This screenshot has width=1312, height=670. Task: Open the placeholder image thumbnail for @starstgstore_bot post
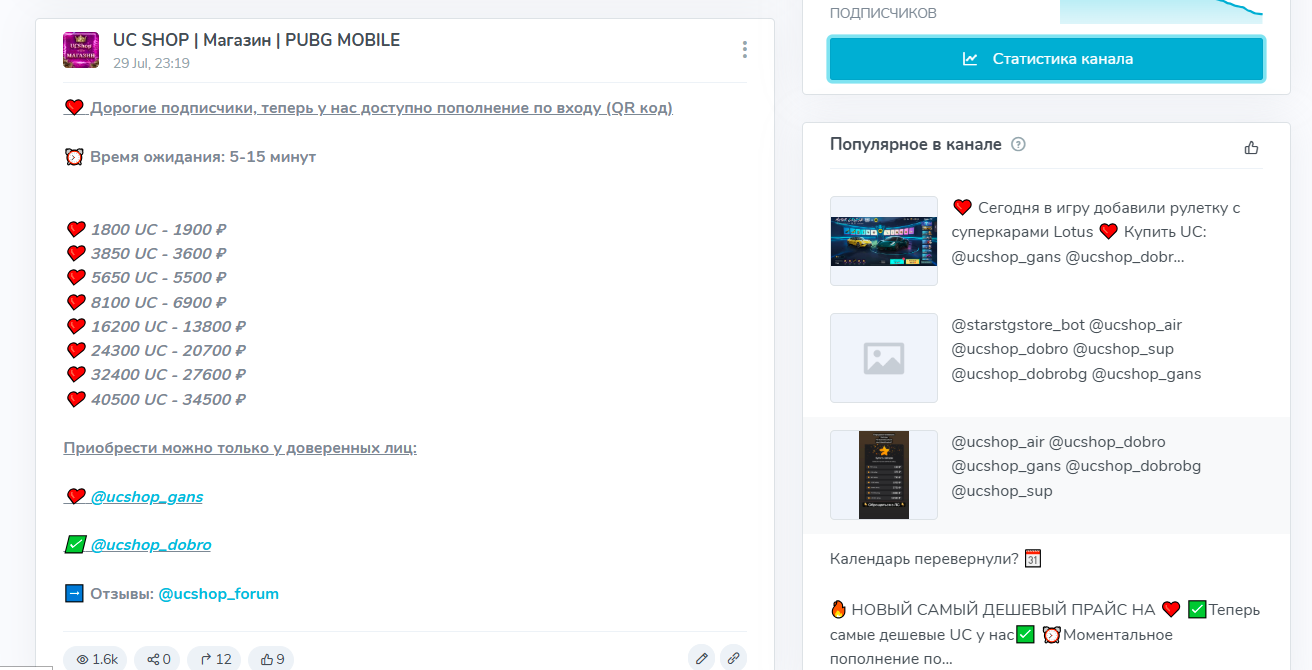(x=884, y=358)
